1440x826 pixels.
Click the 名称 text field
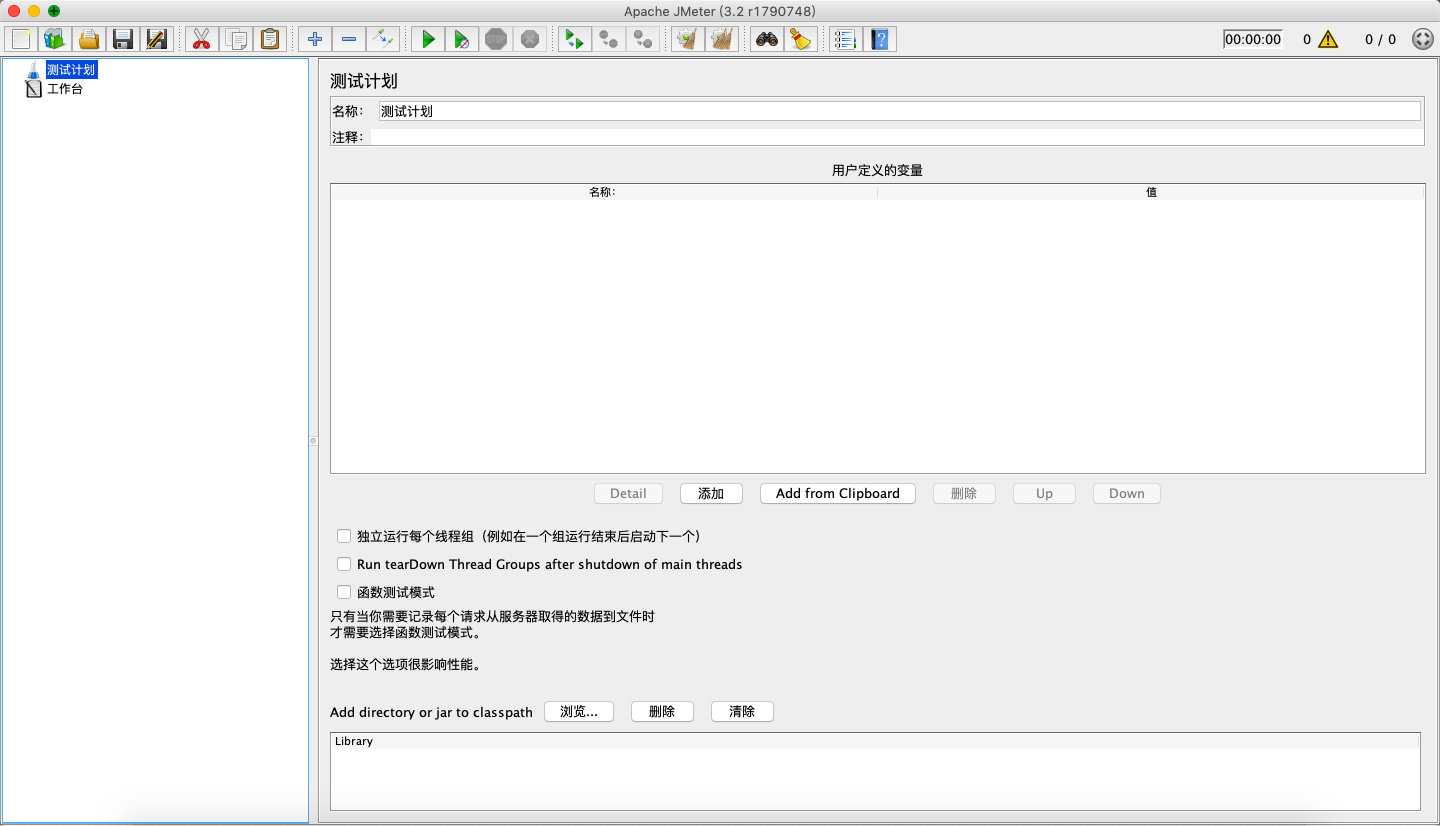coord(898,111)
